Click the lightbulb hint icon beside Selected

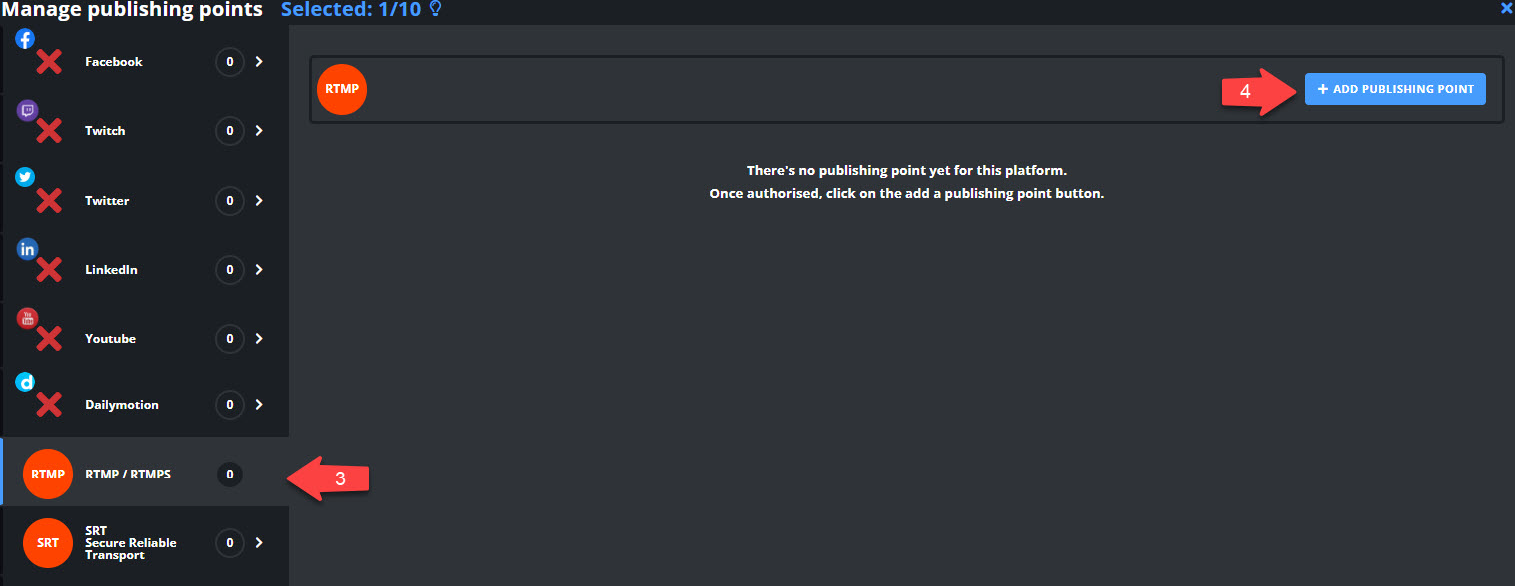click(x=435, y=9)
